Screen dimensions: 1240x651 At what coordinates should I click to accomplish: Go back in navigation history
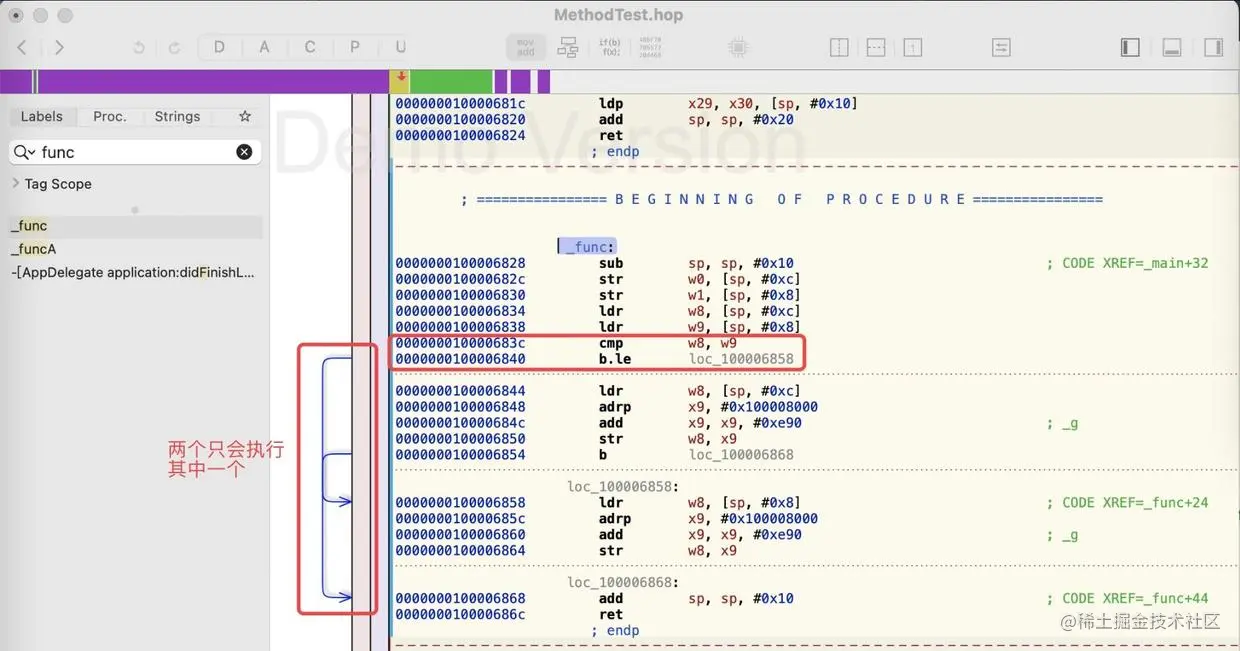click(x=22, y=47)
